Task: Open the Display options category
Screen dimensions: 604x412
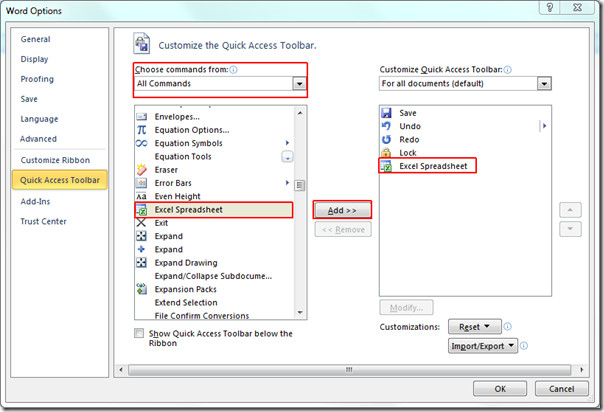Action: 34,59
